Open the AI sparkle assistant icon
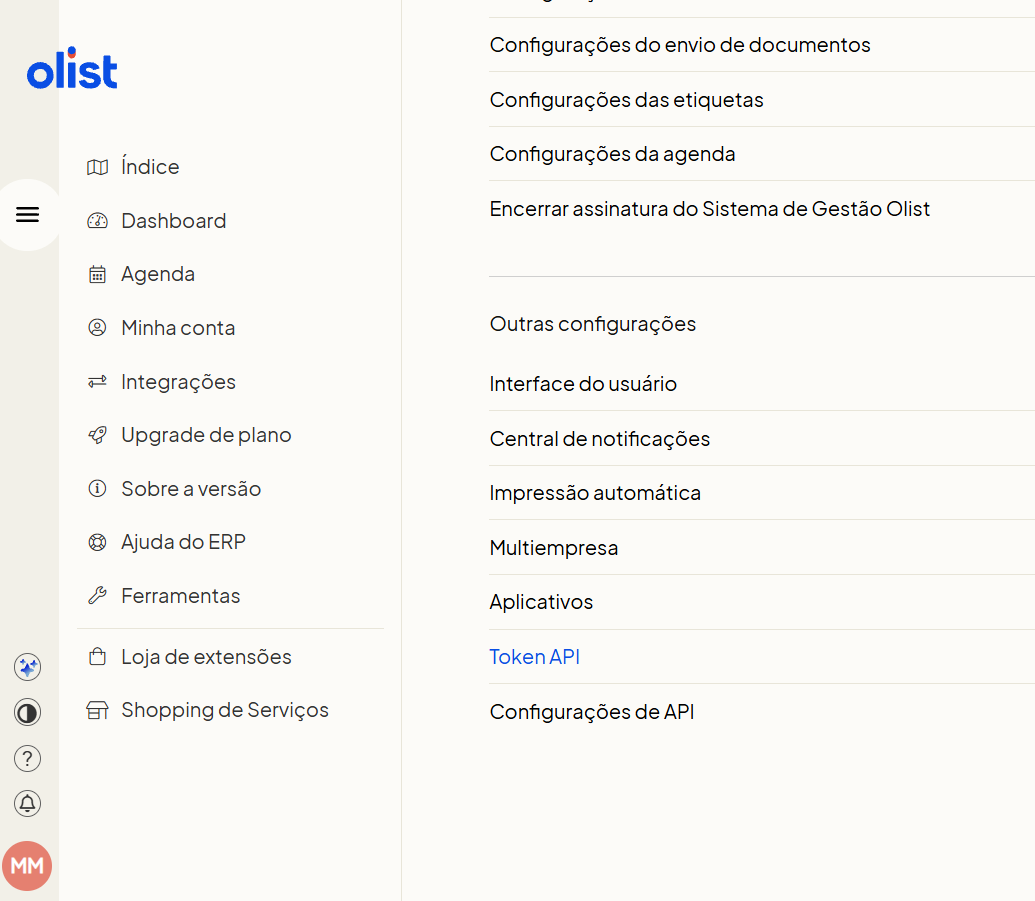The height and width of the screenshot is (901, 1035). (x=28, y=667)
